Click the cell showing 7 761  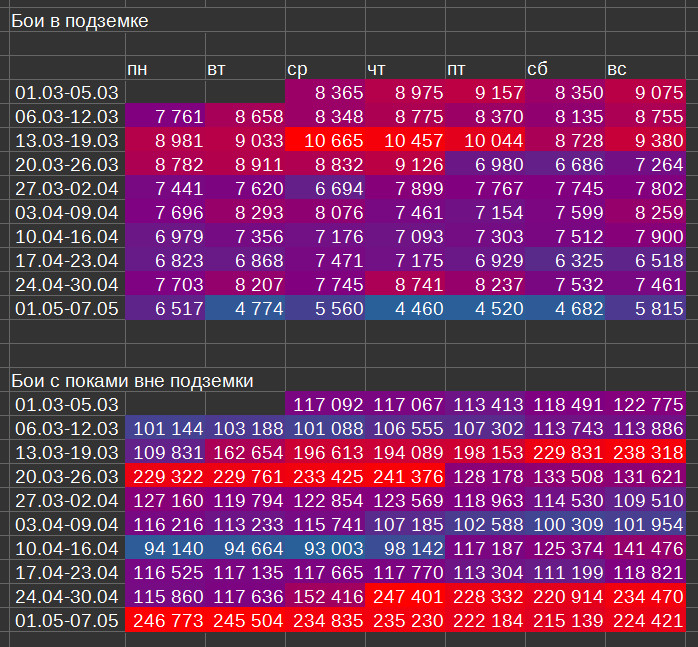[166, 117]
